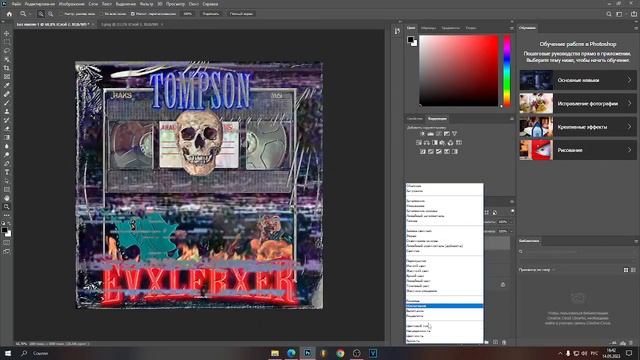The height and width of the screenshot is (360, 640).
Task: Switch to the 'Градиенты' tab
Action: 451,28
